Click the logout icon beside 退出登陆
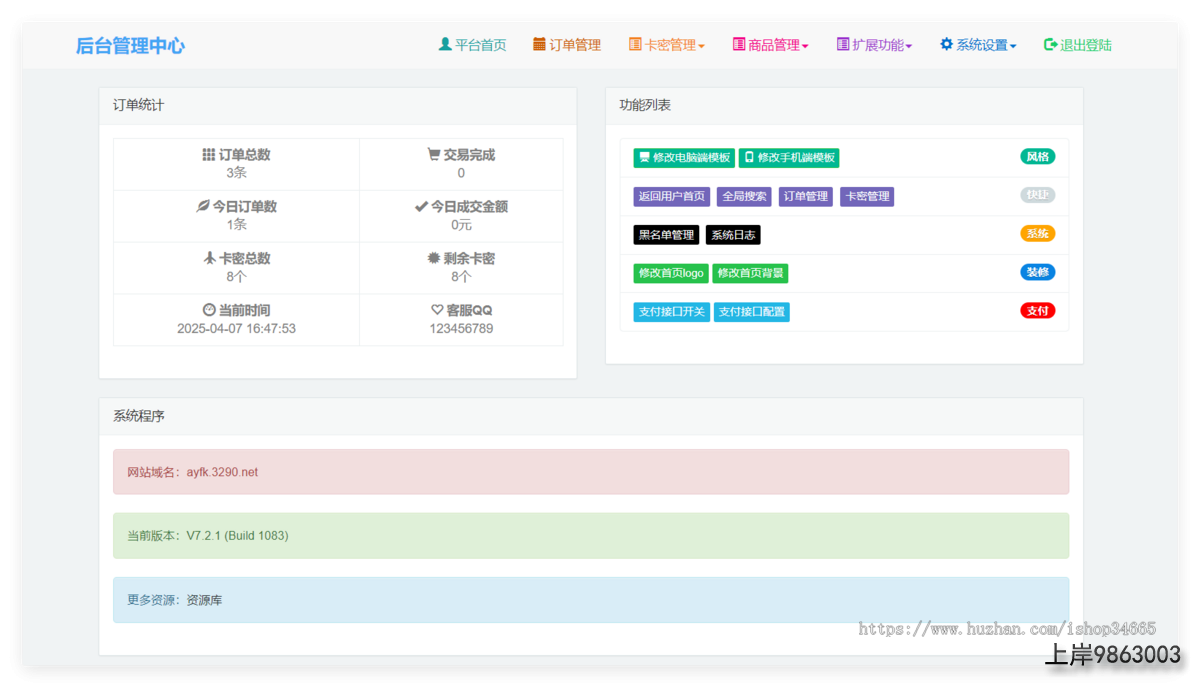 tap(1050, 45)
